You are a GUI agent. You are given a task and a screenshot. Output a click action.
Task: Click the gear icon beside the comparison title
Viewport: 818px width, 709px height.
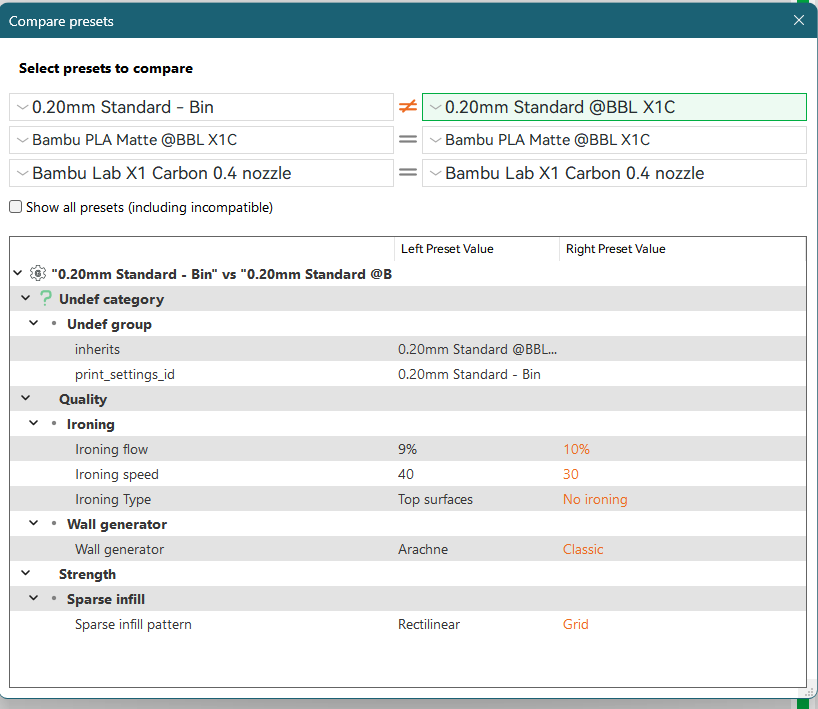[38, 273]
